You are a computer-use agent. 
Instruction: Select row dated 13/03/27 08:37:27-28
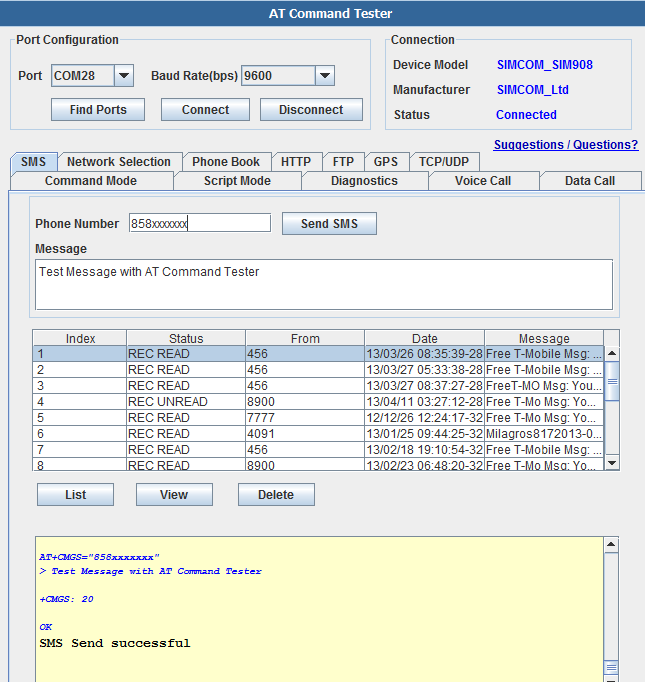(318, 386)
